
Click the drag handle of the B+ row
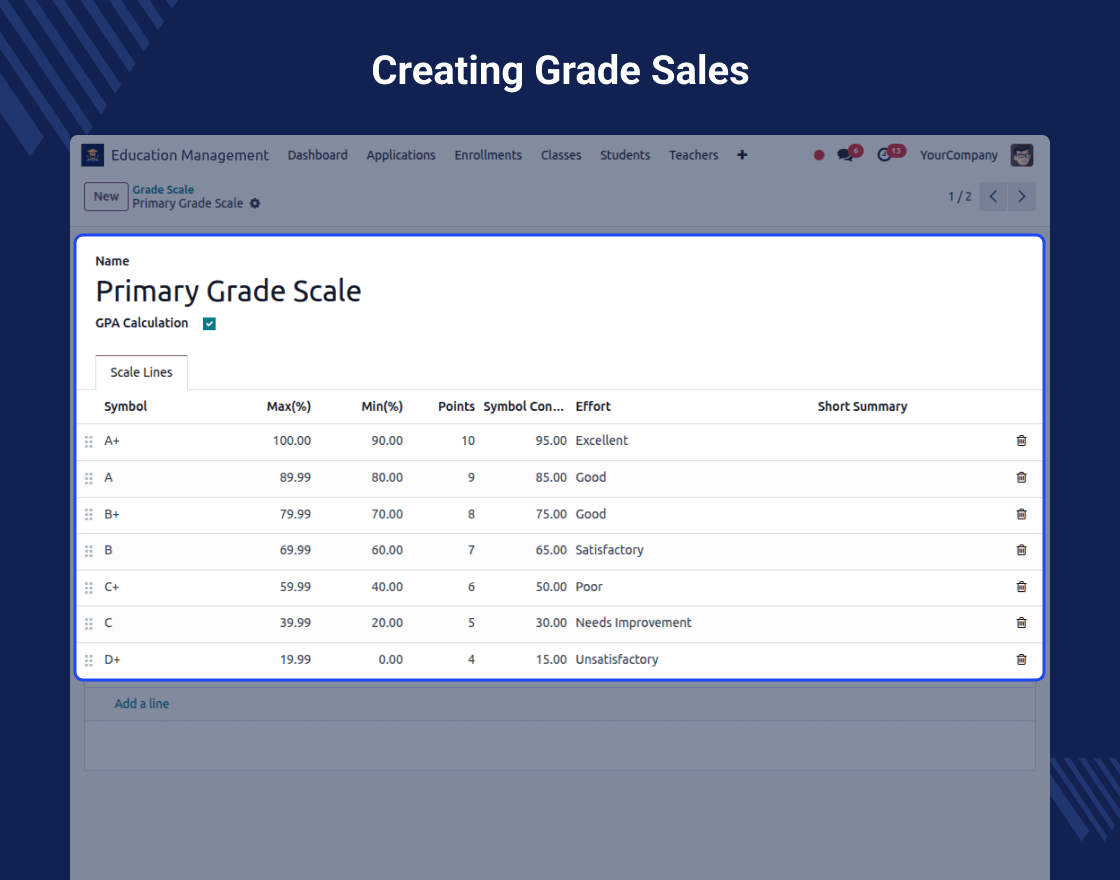pos(89,514)
